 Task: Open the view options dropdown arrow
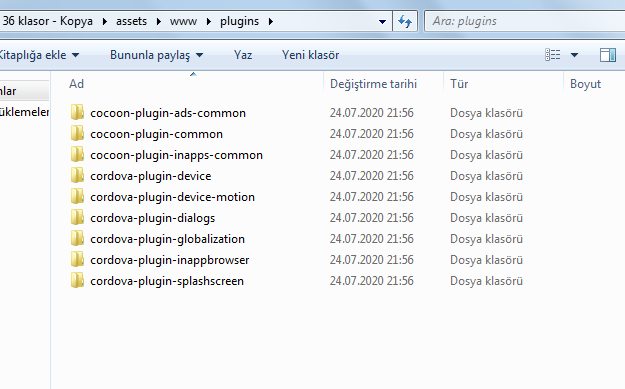(574, 55)
